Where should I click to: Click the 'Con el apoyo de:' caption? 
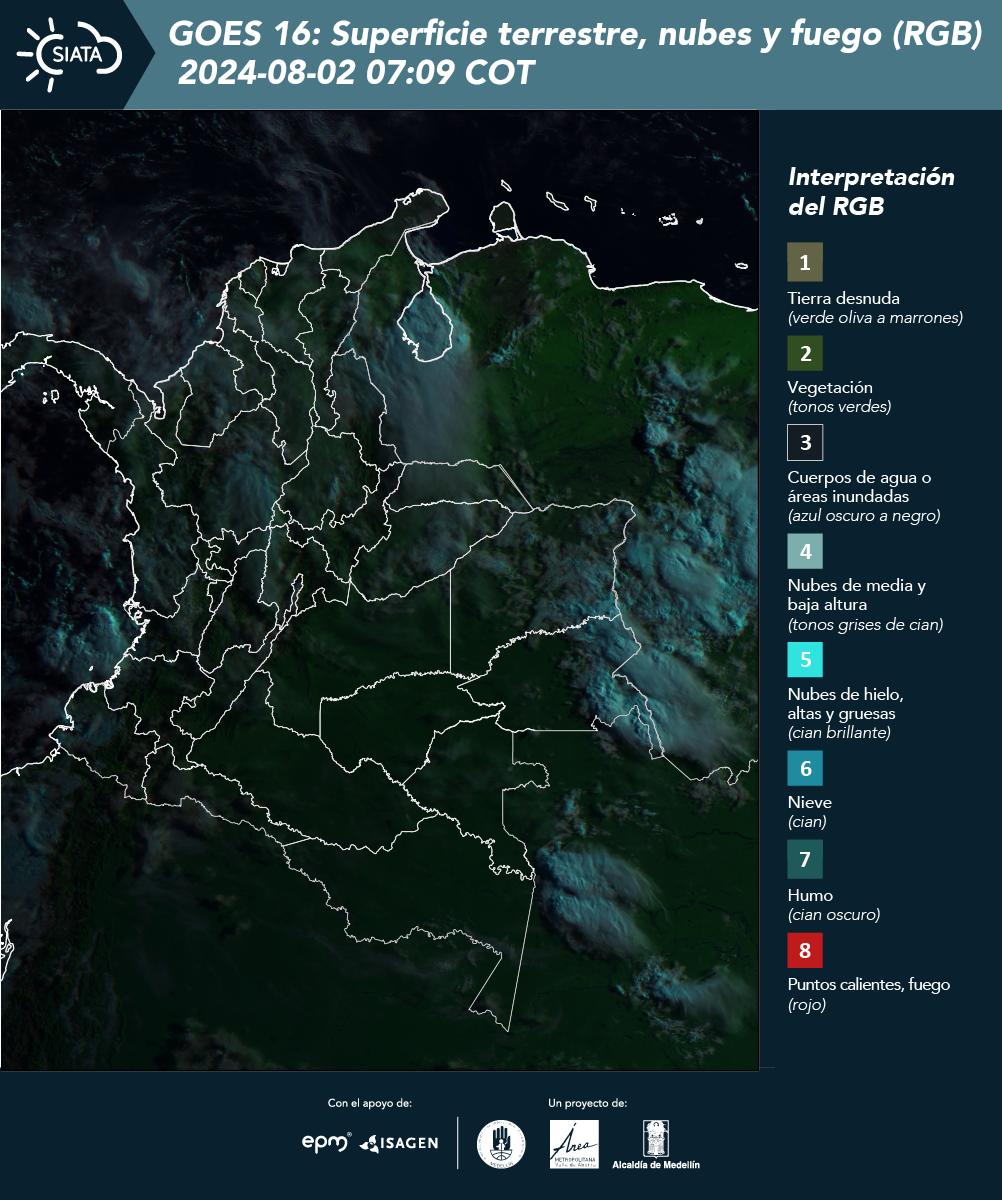[x=370, y=1103]
